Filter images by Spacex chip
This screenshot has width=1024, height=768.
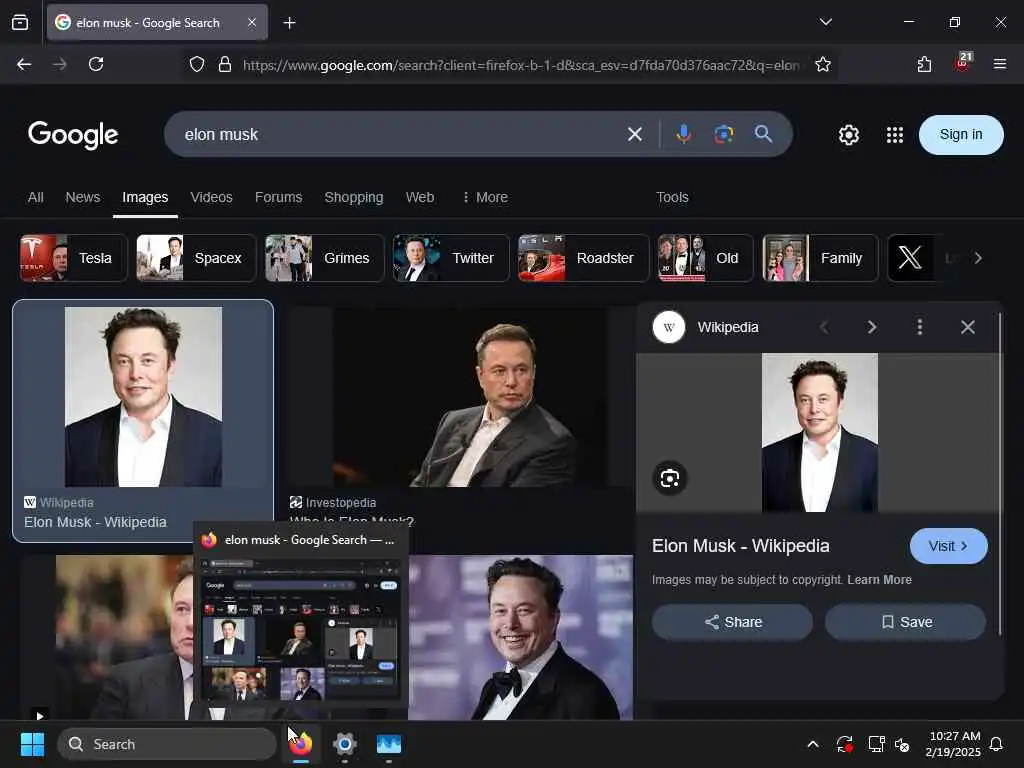point(196,258)
